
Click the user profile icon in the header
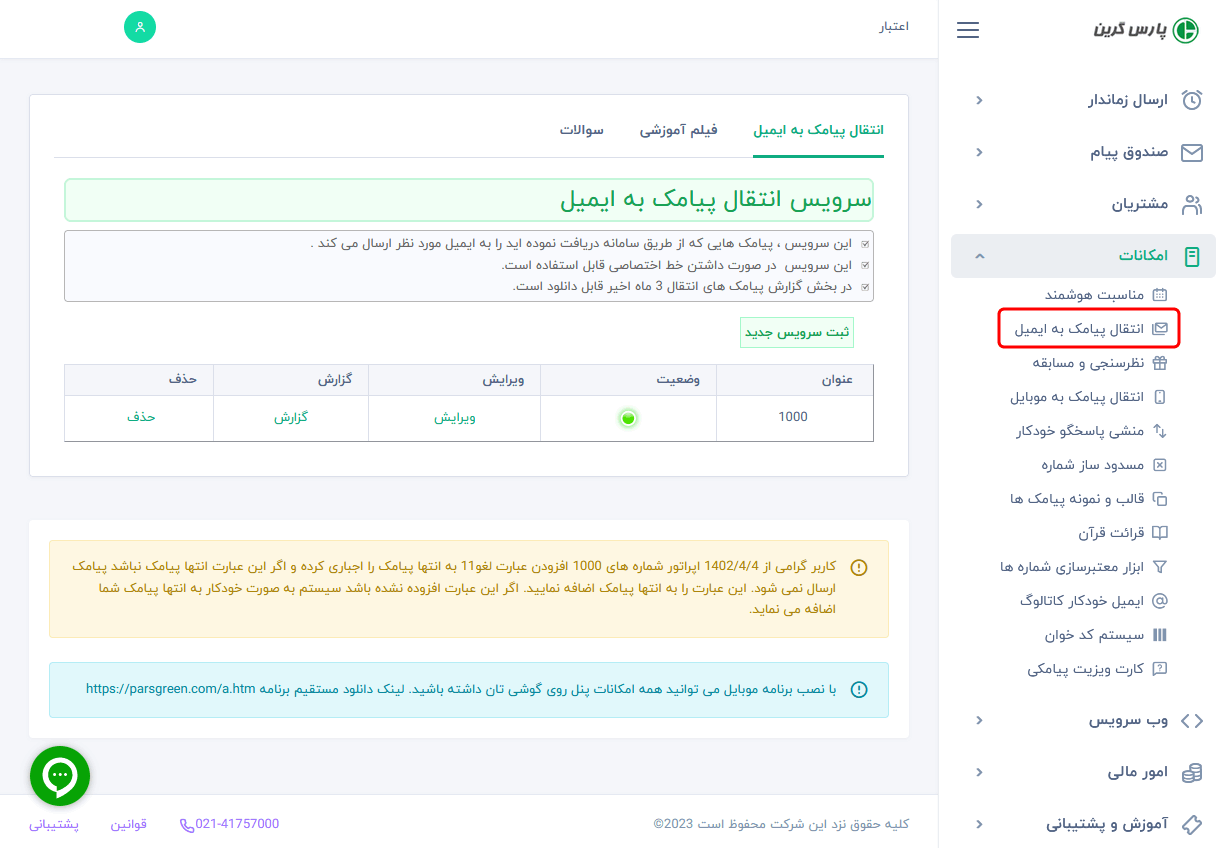pyautogui.click(x=139, y=27)
